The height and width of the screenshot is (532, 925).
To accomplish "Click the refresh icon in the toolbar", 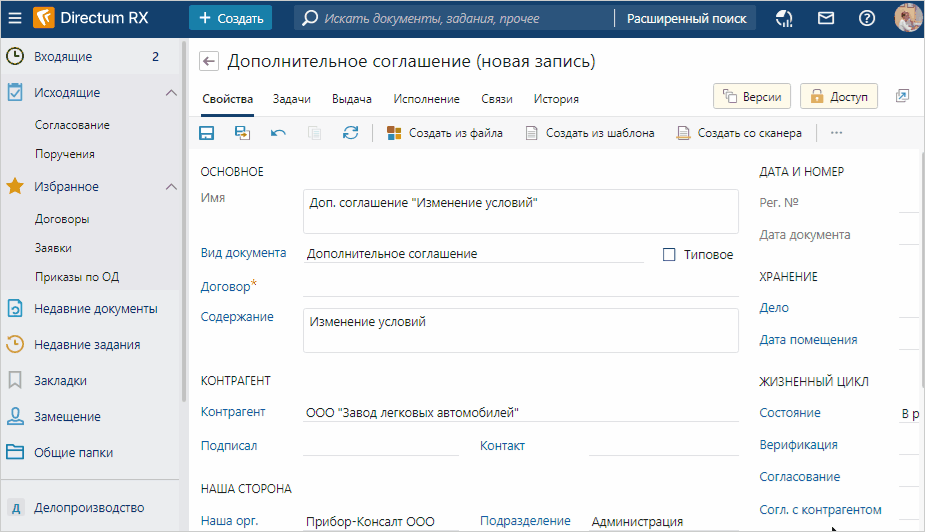I will pos(350,133).
